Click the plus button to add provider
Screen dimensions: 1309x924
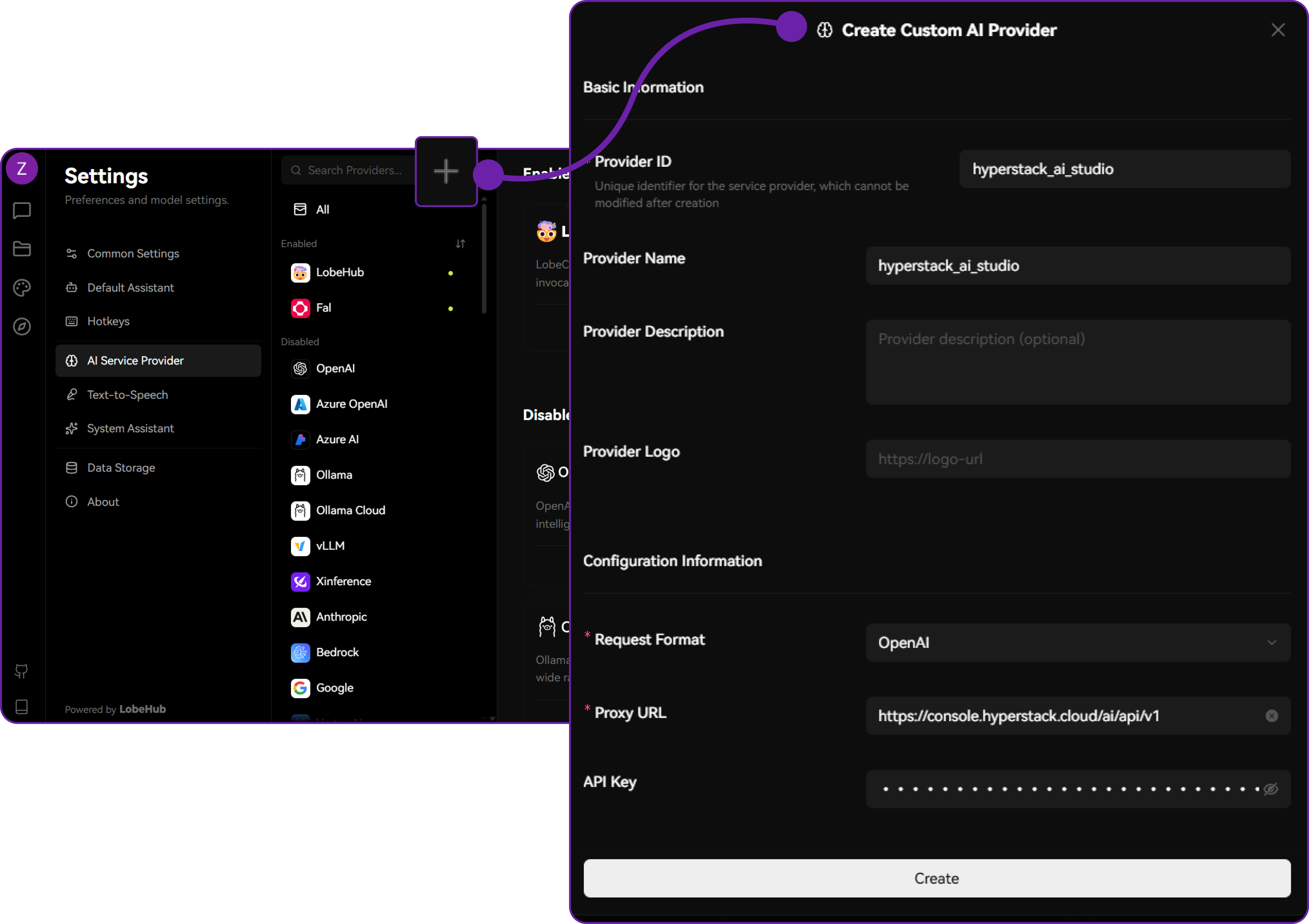[445, 171]
